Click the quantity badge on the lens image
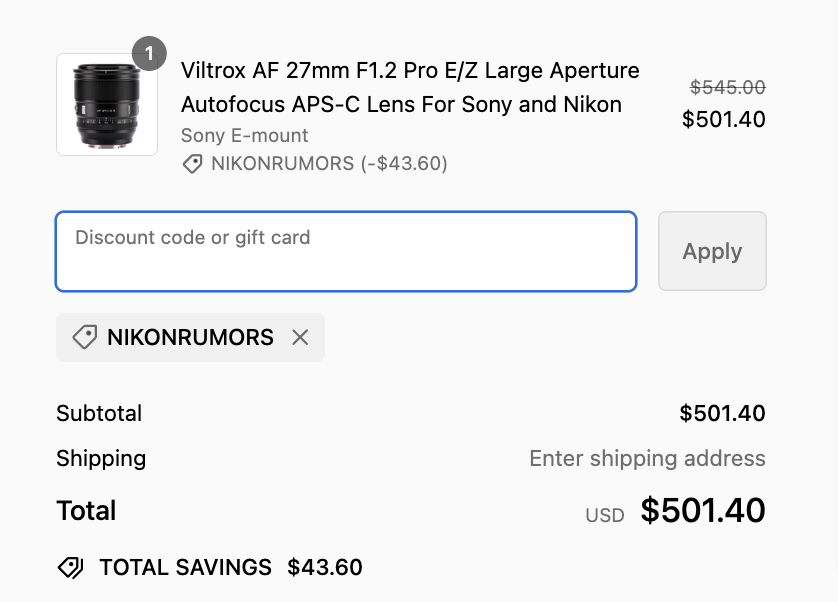Screen dimensions: 838x602 tap(149, 53)
